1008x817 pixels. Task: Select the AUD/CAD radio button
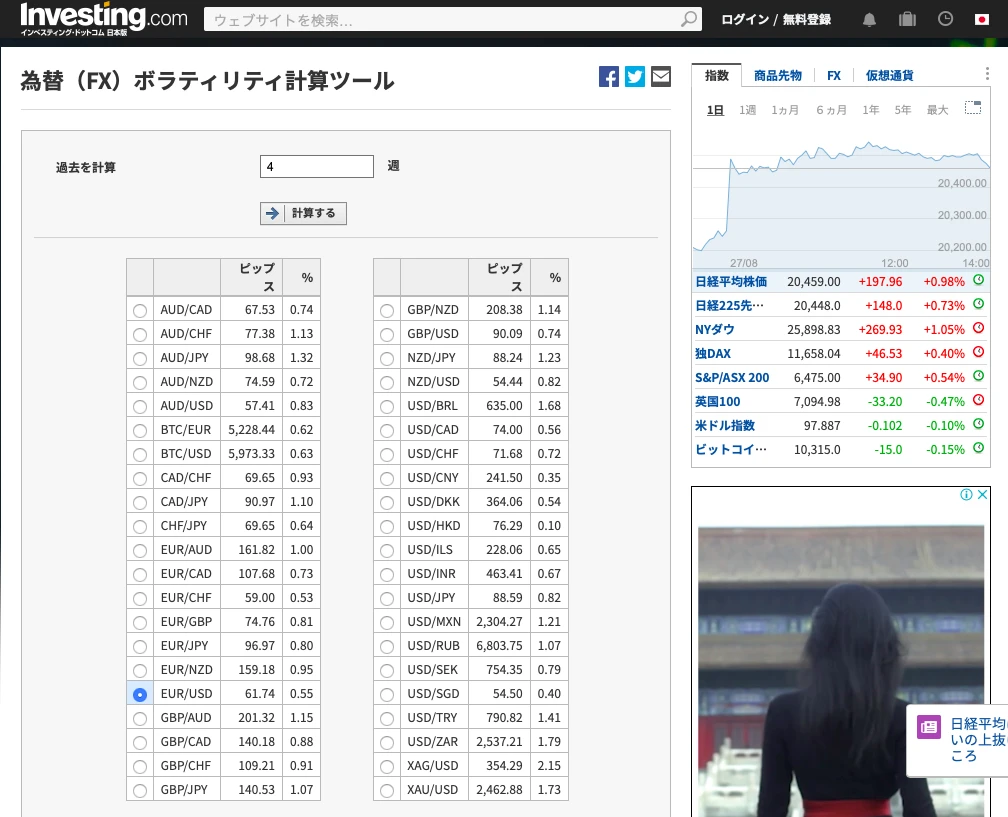tap(140, 310)
